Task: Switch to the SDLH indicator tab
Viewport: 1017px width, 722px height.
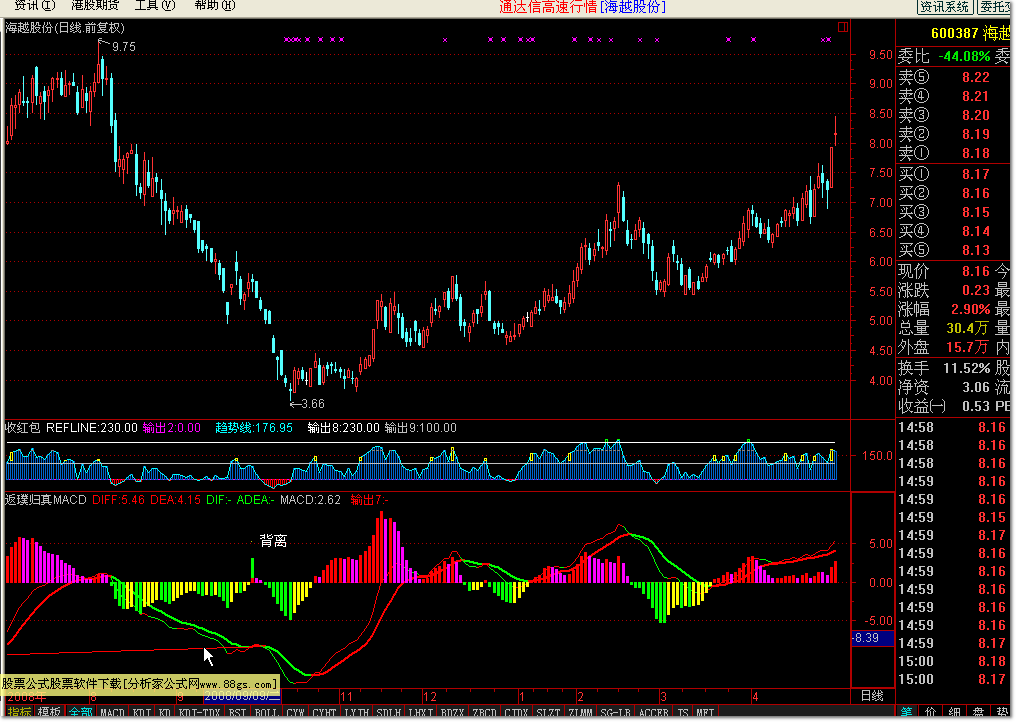Action: (389, 712)
